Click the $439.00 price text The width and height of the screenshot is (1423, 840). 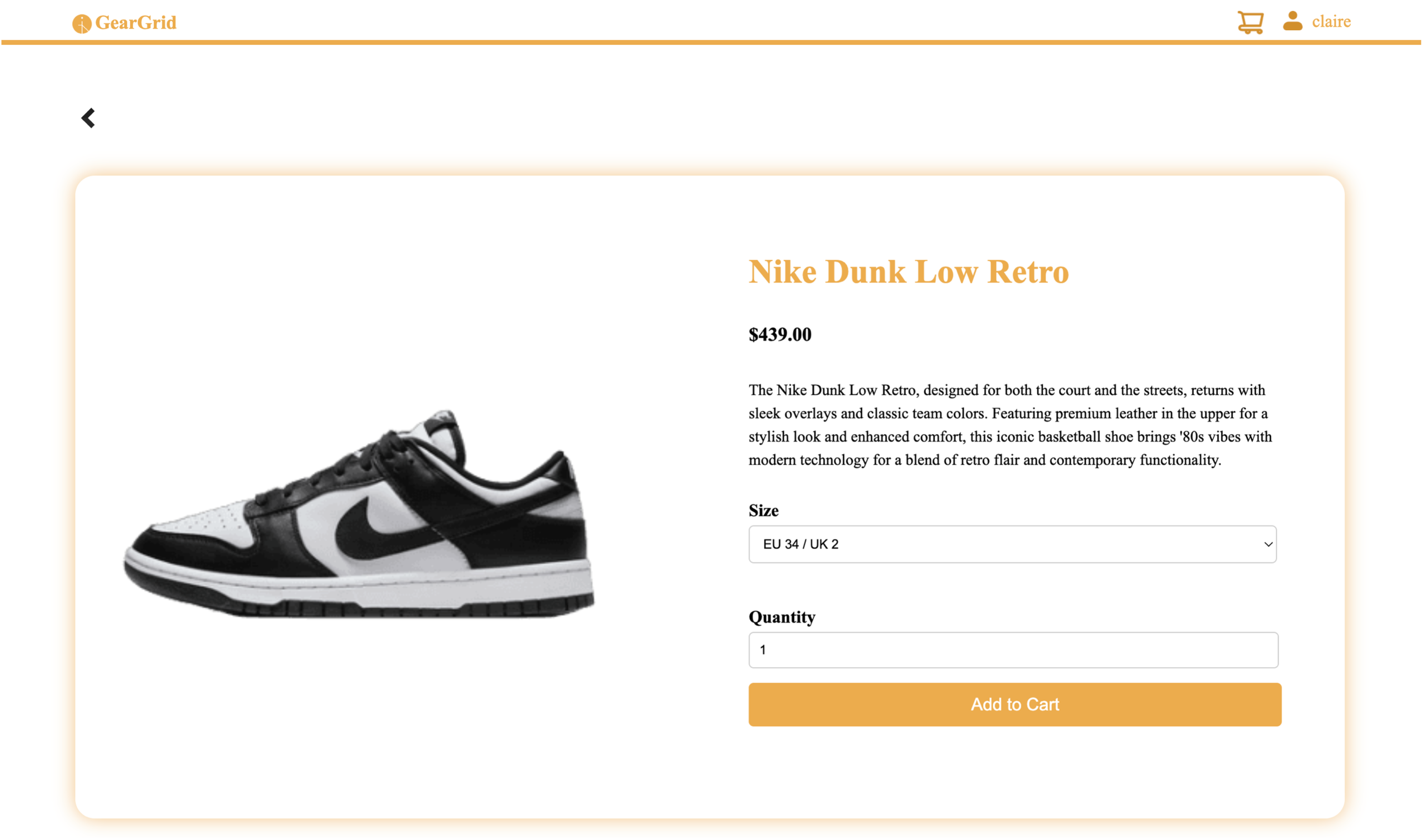[780, 334]
